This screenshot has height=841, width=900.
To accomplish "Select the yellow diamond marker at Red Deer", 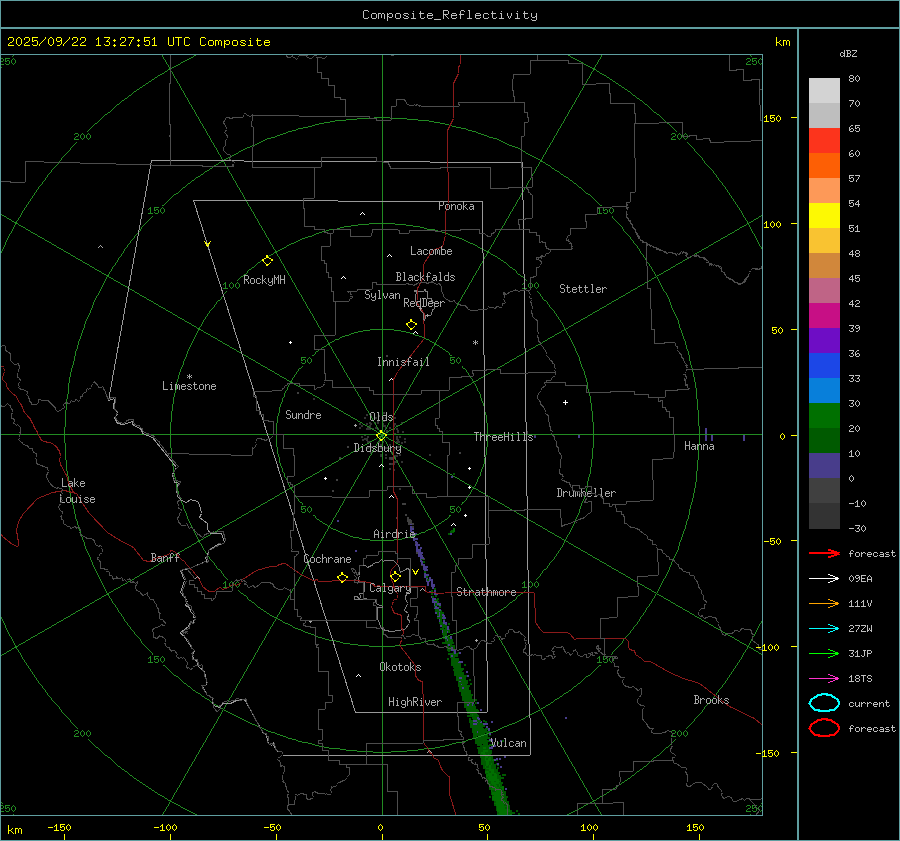I will coord(411,325).
